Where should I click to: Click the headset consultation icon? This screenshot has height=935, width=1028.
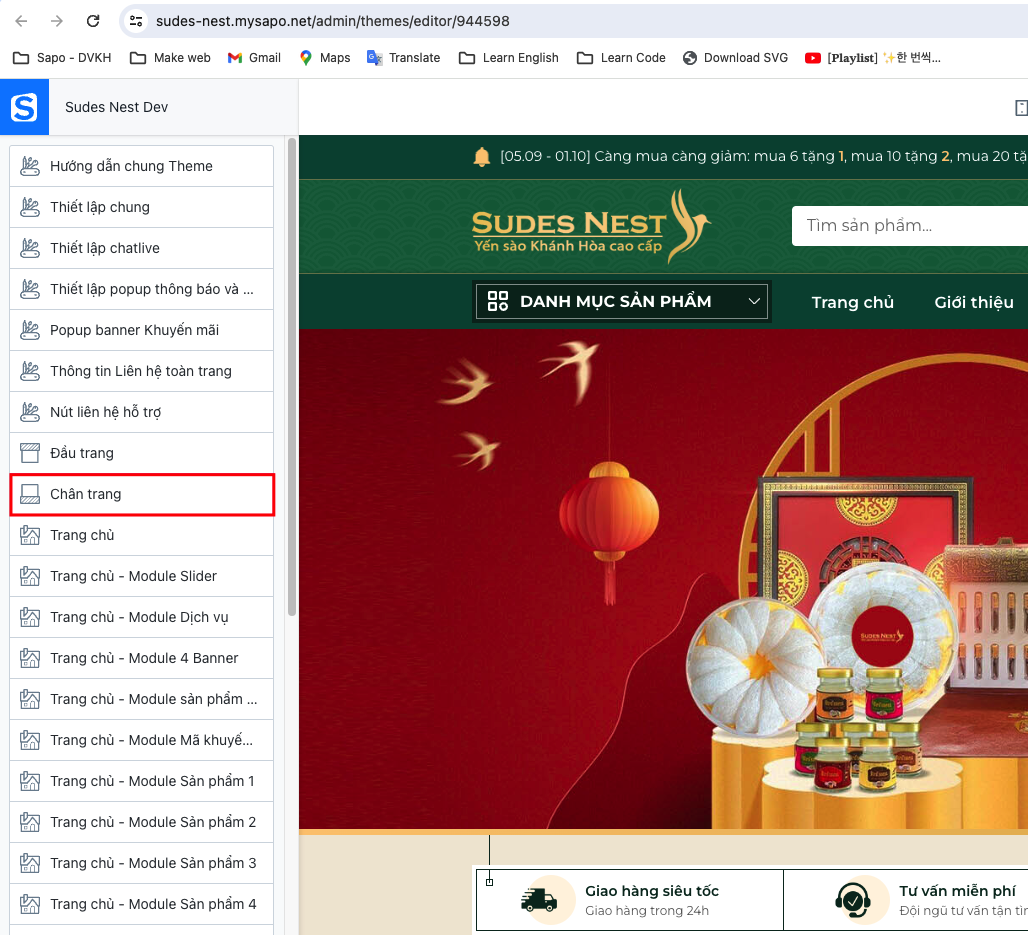(853, 900)
